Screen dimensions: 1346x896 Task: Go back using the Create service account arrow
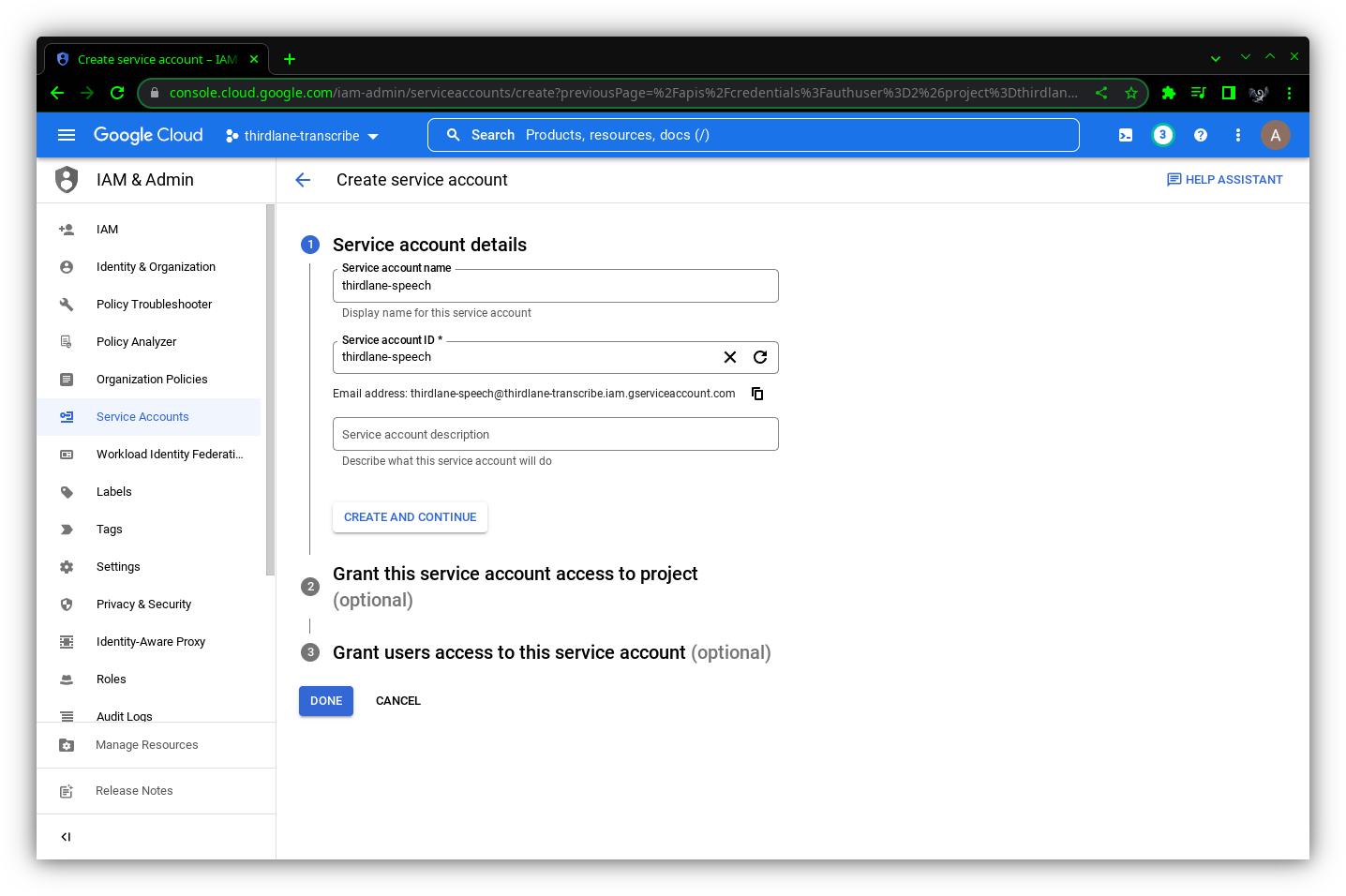(303, 180)
